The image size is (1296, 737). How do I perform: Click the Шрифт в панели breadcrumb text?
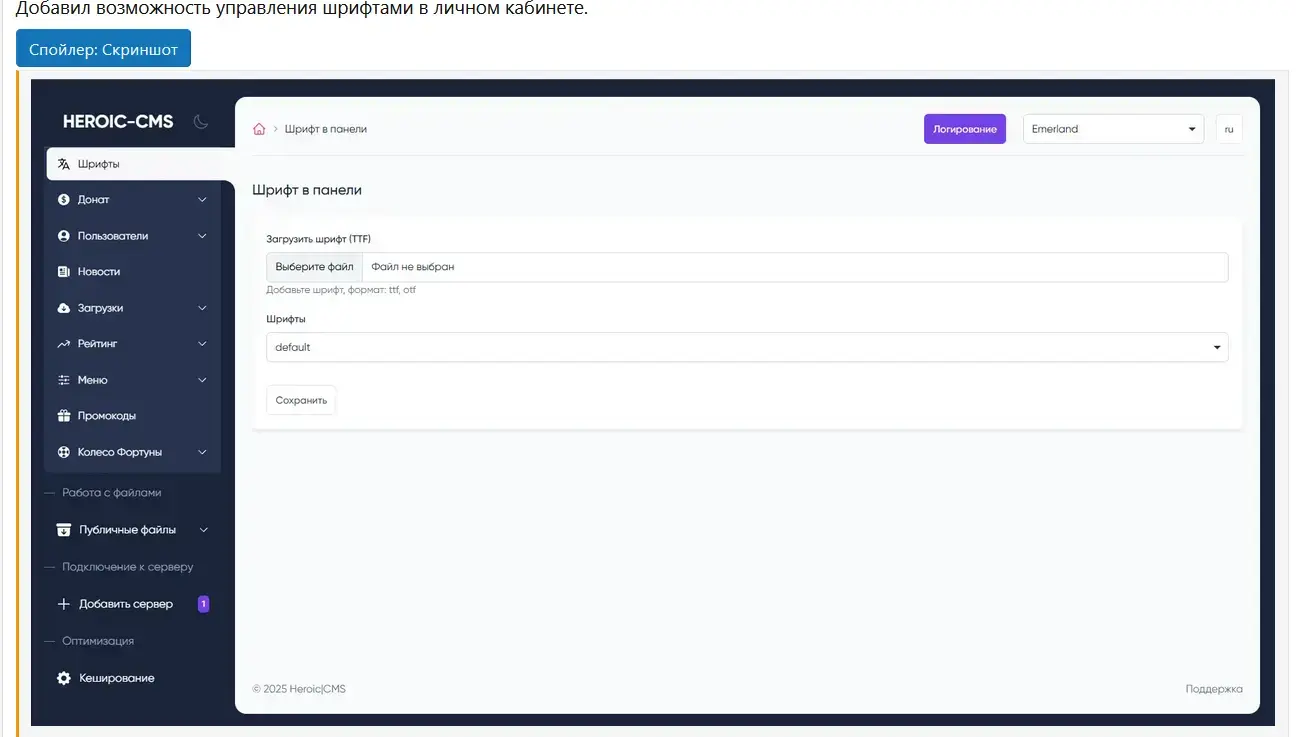click(x=326, y=129)
